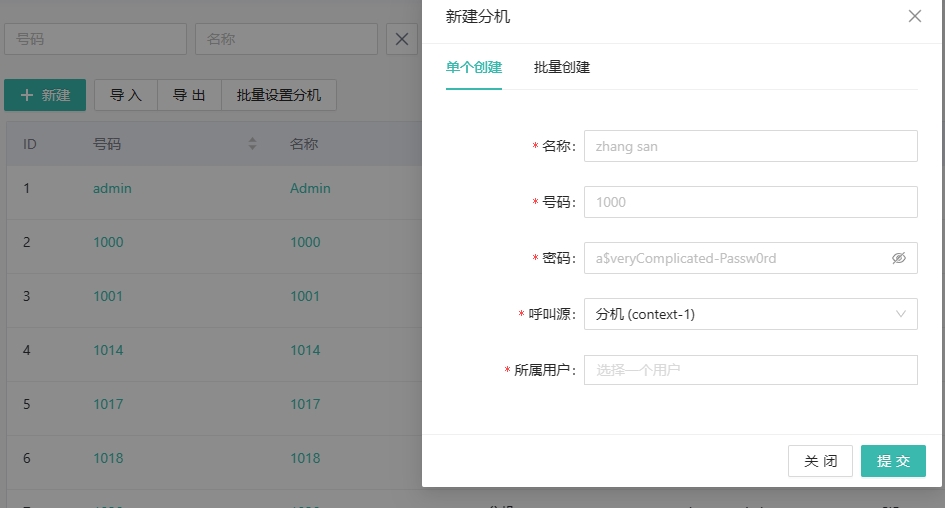Focus the 名称 field in dialog
The image size is (945, 508).
(750, 146)
